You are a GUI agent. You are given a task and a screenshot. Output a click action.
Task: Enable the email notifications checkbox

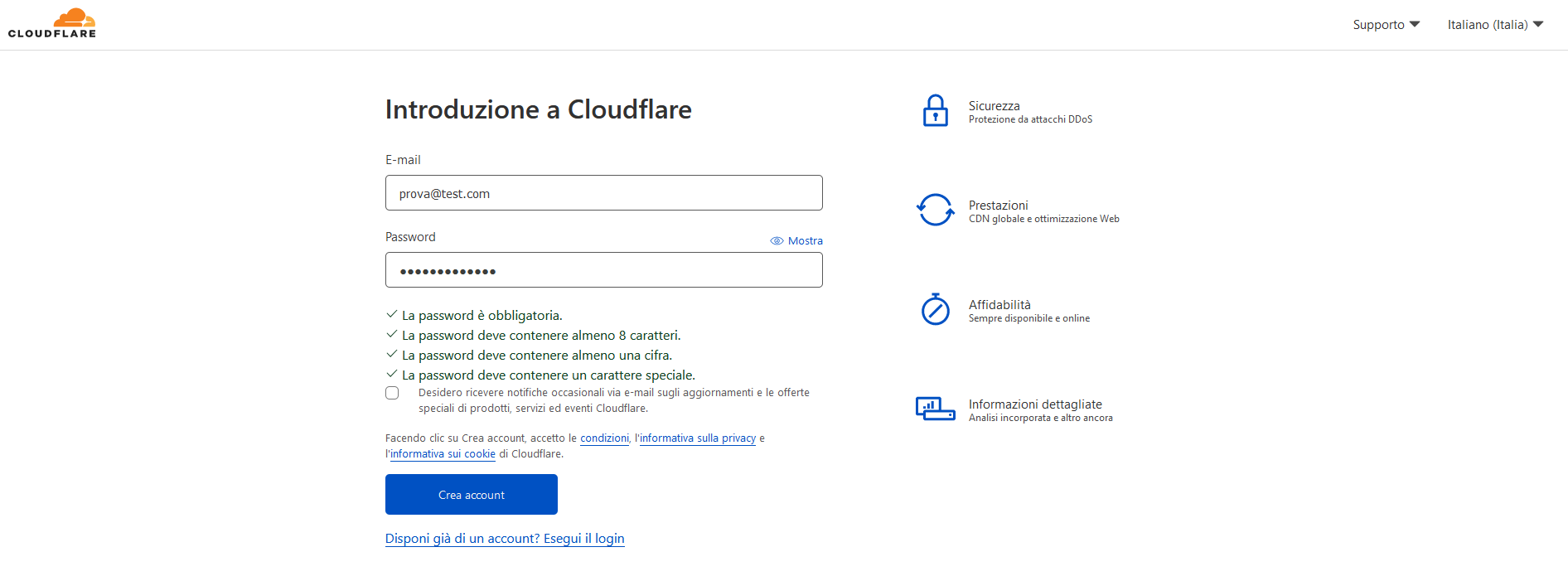pos(392,393)
